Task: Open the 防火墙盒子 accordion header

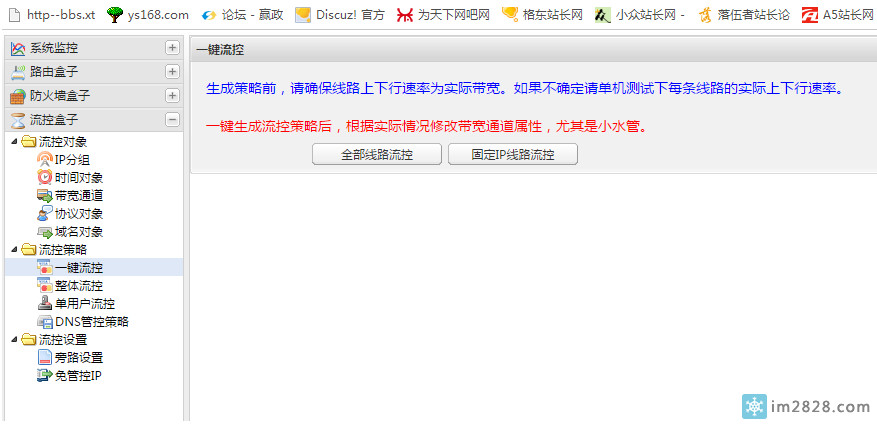Action: click(94, 96)
